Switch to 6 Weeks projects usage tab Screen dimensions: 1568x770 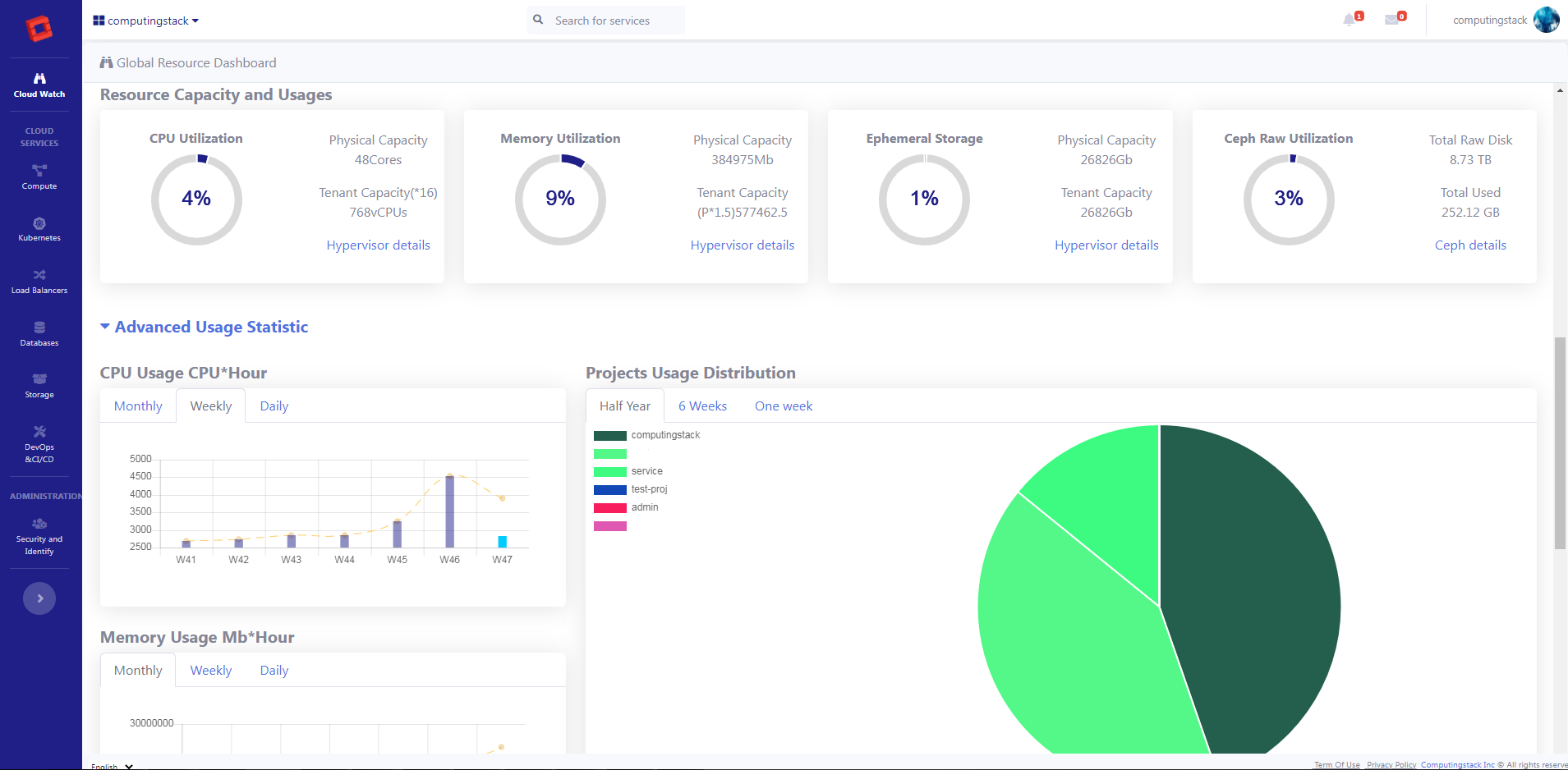click(702, 406)
